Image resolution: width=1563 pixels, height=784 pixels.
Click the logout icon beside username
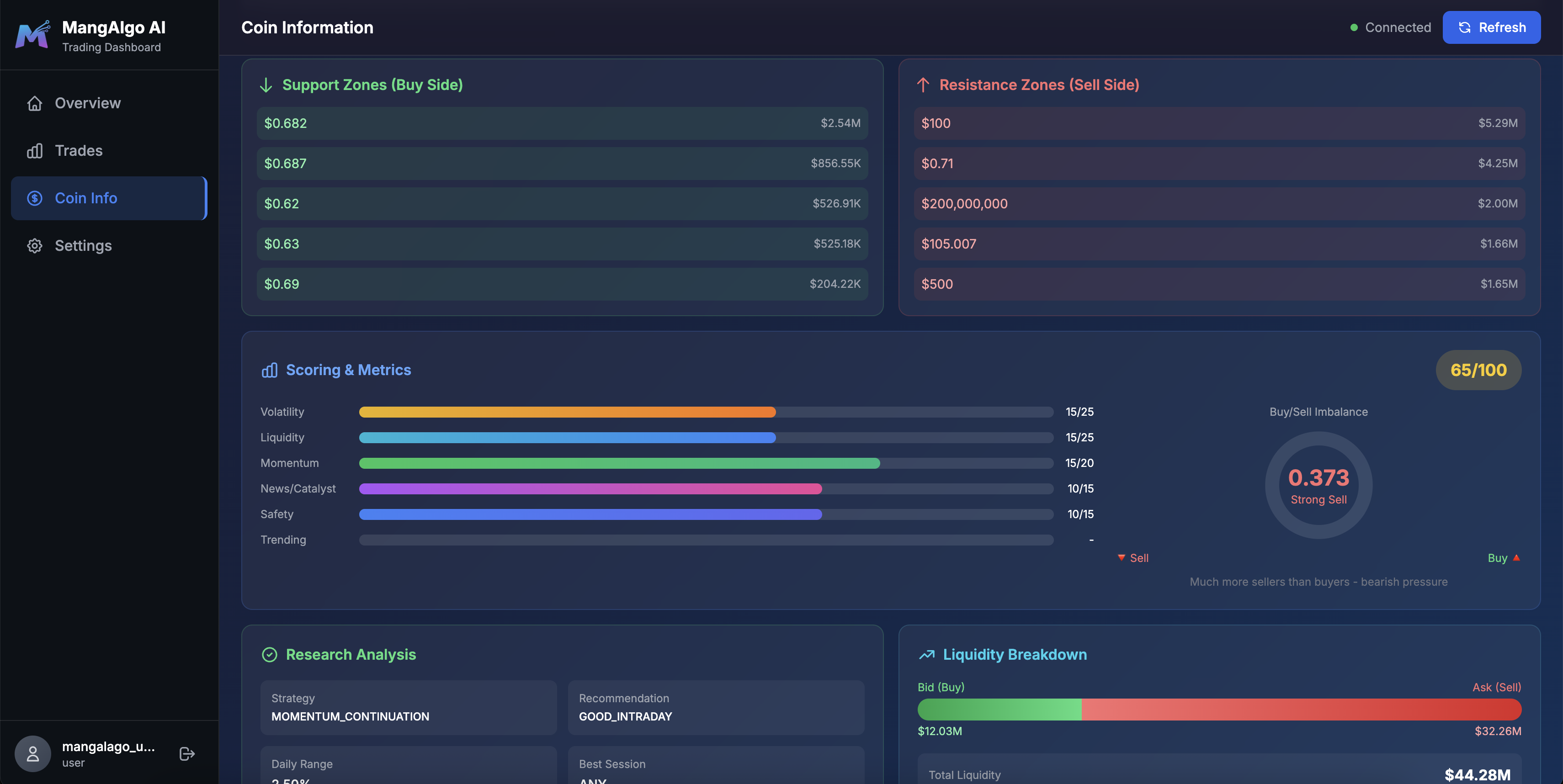[186, 753]
